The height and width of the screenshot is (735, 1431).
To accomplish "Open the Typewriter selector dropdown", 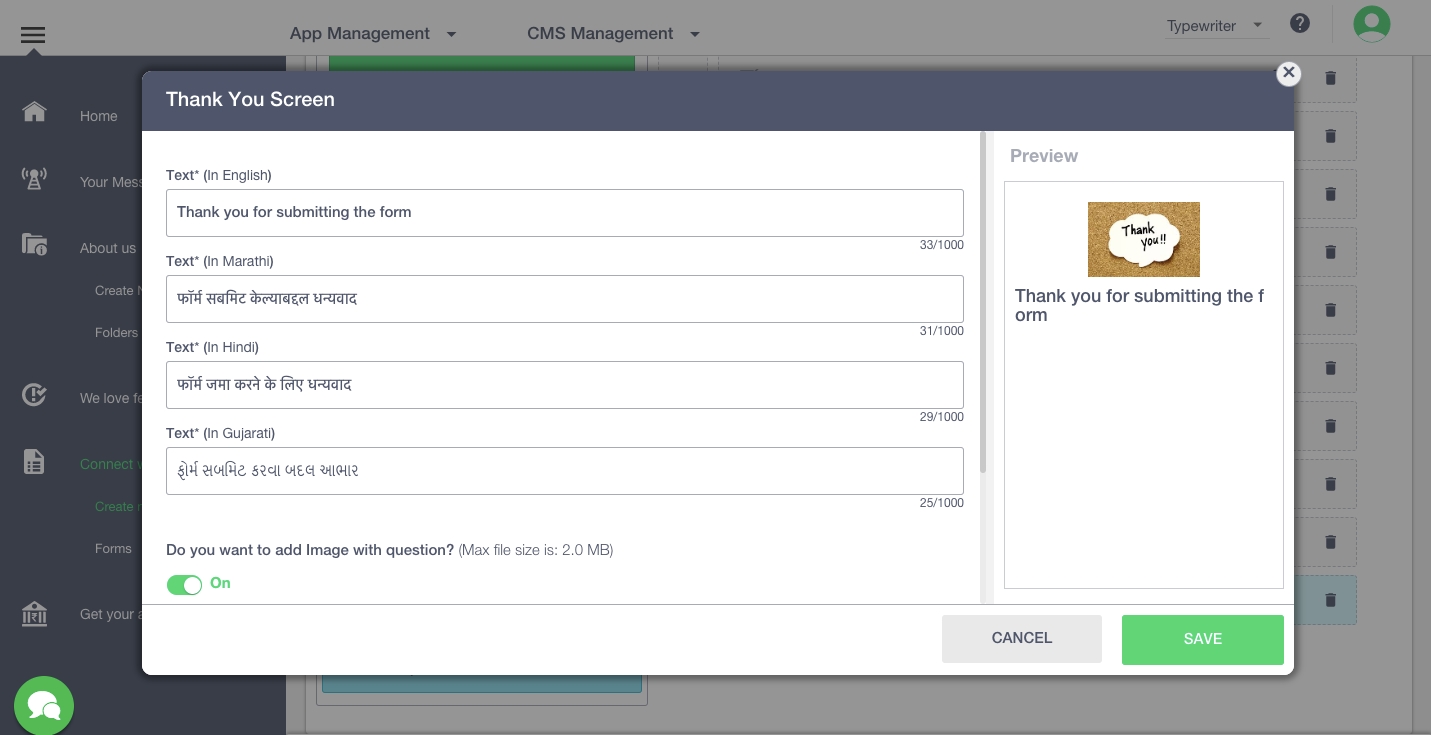I will click(x=1215, y=26).
